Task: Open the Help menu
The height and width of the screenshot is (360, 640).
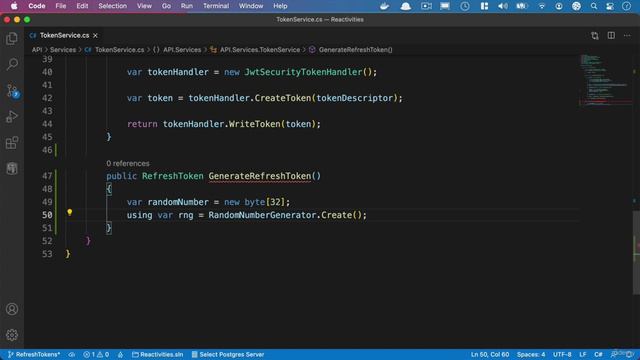Action: tap(280, 6)
